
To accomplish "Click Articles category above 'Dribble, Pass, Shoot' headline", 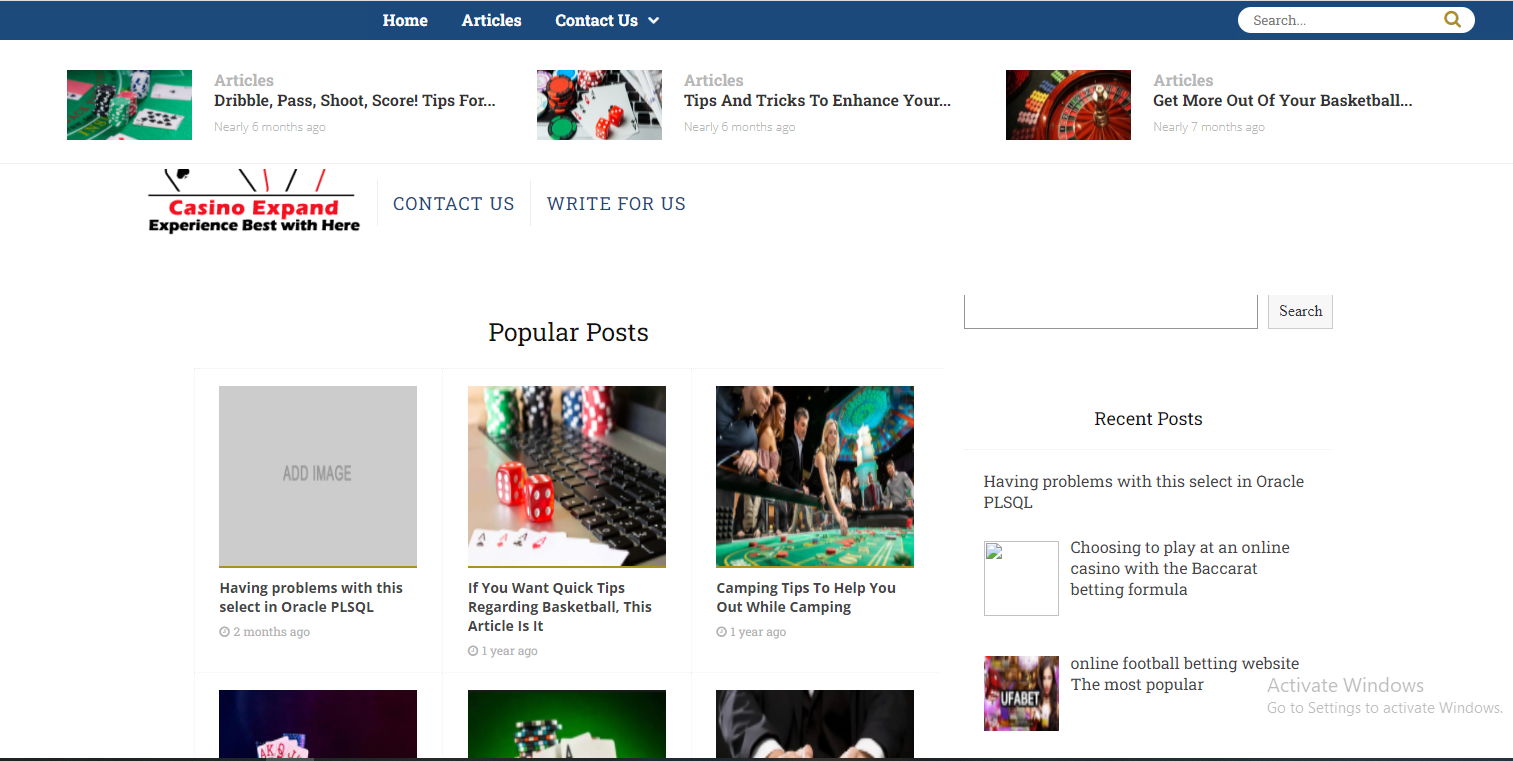I will (244, 80).
